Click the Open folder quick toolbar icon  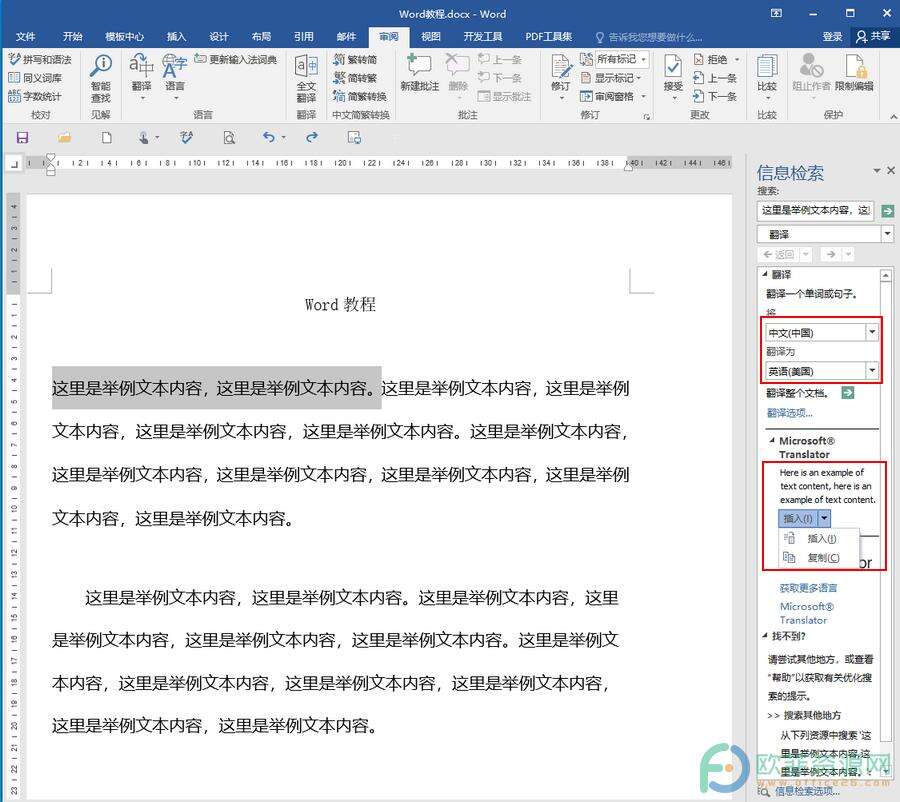click(x=64, y=137)
